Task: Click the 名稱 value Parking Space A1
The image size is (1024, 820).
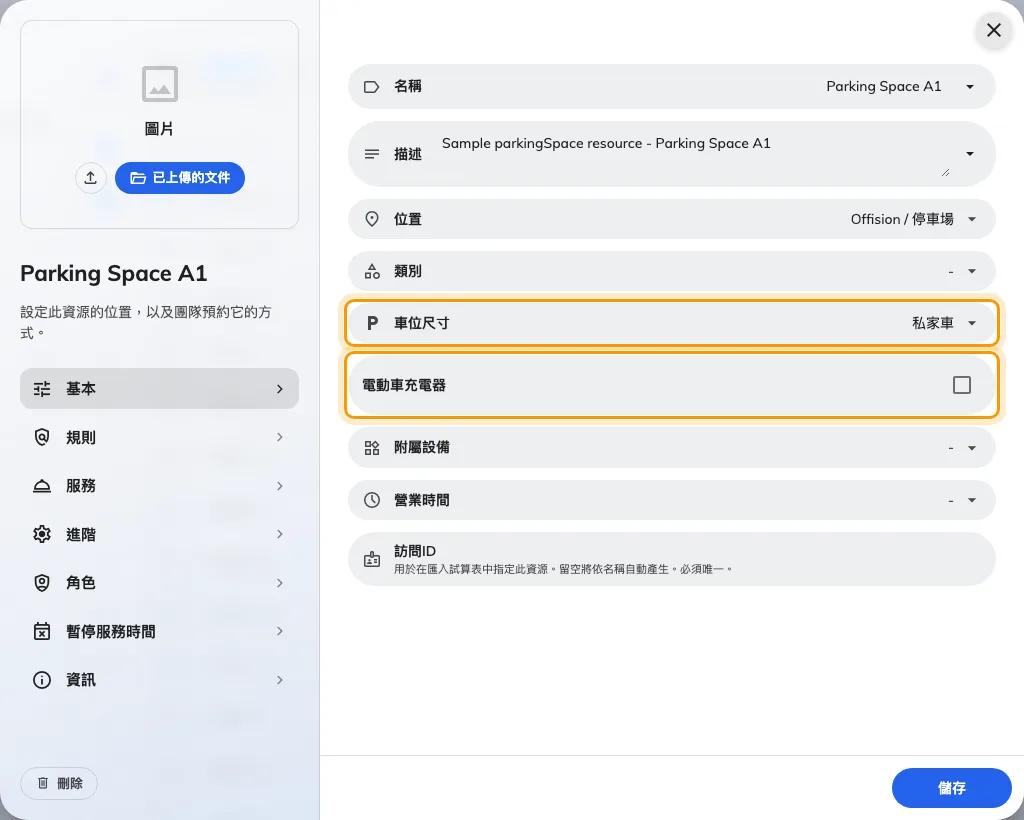Action: point(884,87)
